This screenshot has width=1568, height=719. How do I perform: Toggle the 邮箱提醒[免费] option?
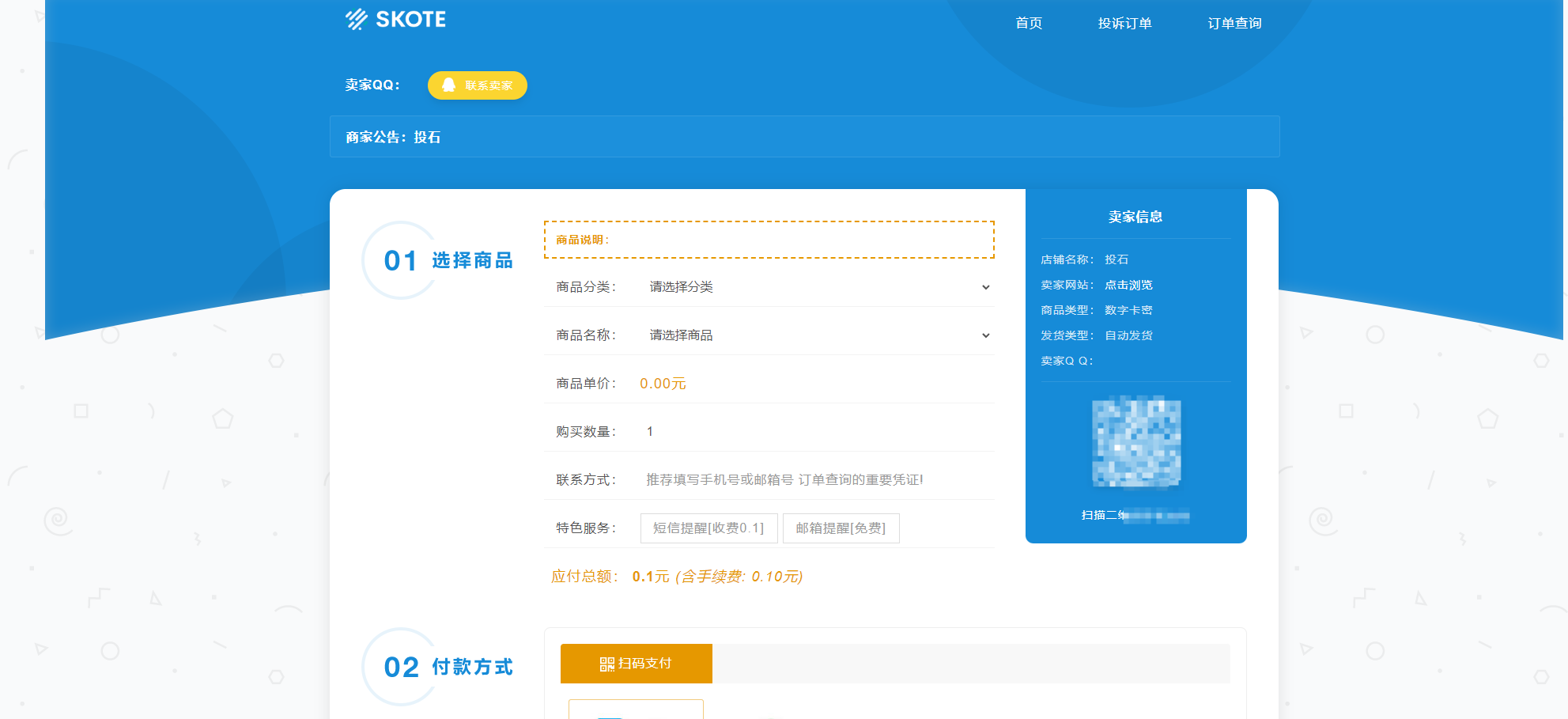(x=841, y=528)
